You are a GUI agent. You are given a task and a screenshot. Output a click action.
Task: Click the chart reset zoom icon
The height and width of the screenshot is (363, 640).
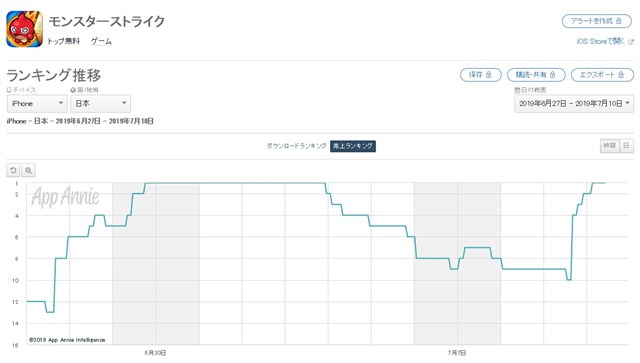click(13, 170)
